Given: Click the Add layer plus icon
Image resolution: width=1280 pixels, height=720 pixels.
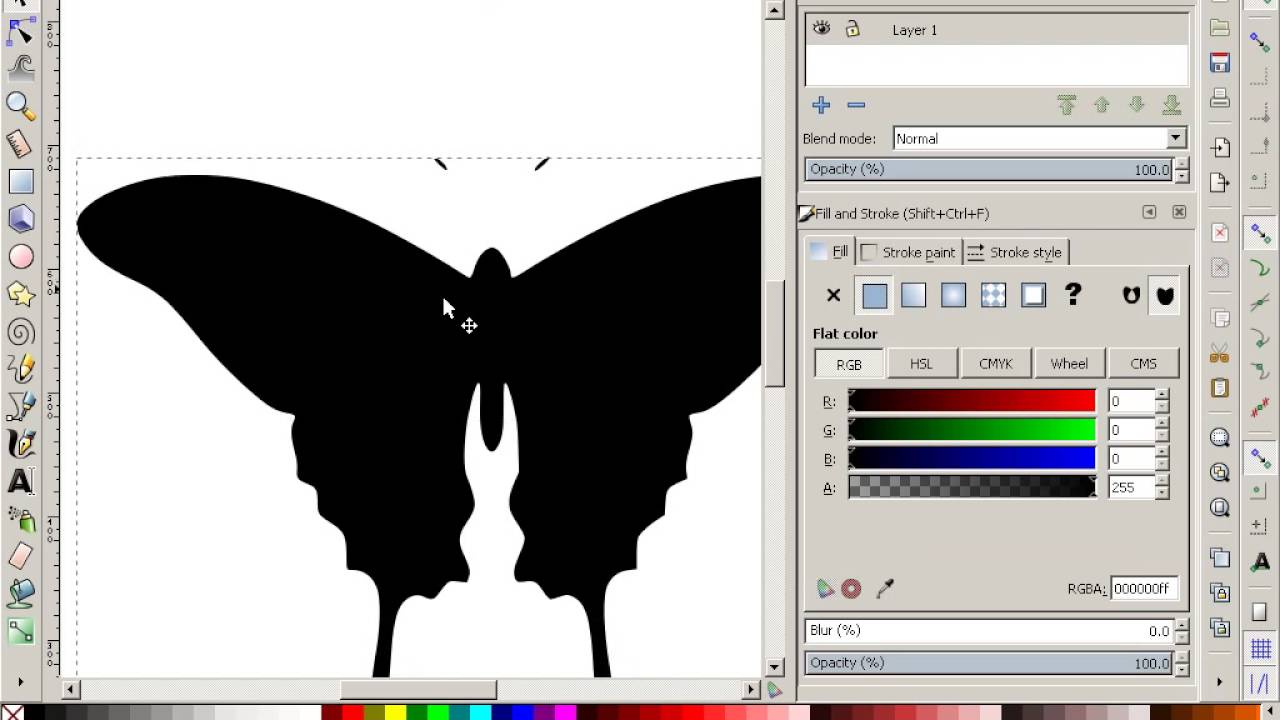Looking at the screenshot, I should [x=821, y=105].
